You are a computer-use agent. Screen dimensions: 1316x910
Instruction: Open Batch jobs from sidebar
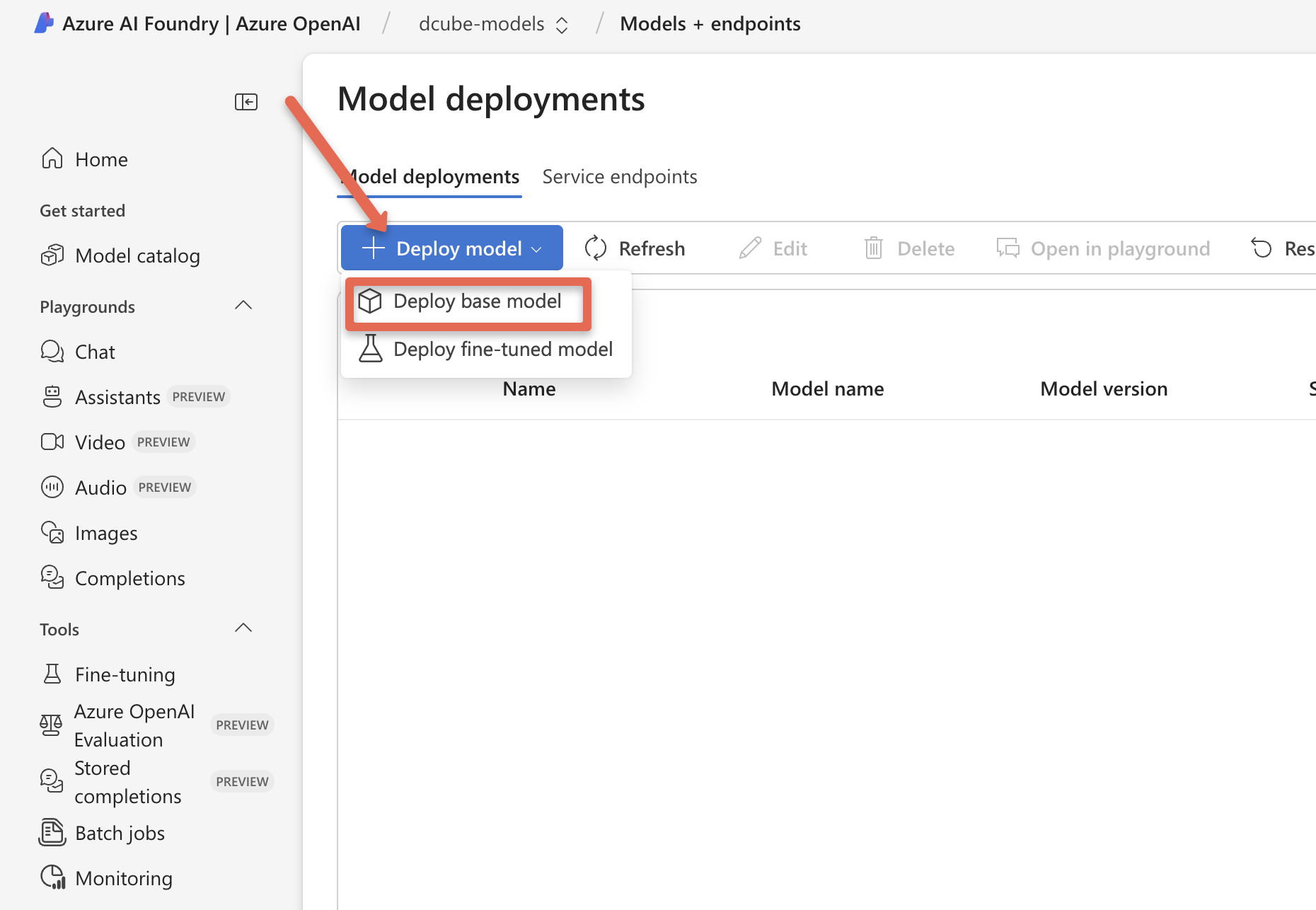pyautogui.click(x=120, y=832)
